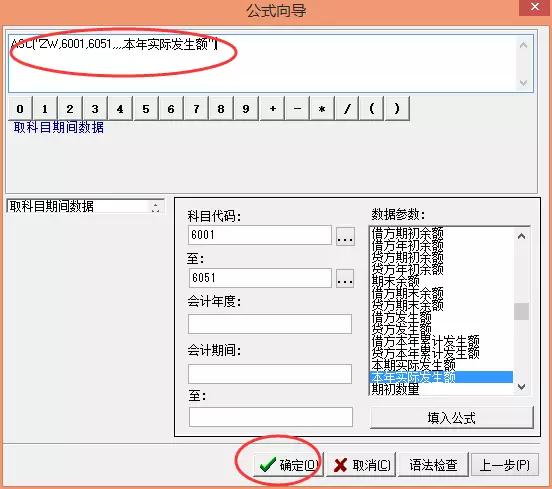Screen dimensions: 552x489
Task: Click the multiply operator key
Action: coord(322,109)
